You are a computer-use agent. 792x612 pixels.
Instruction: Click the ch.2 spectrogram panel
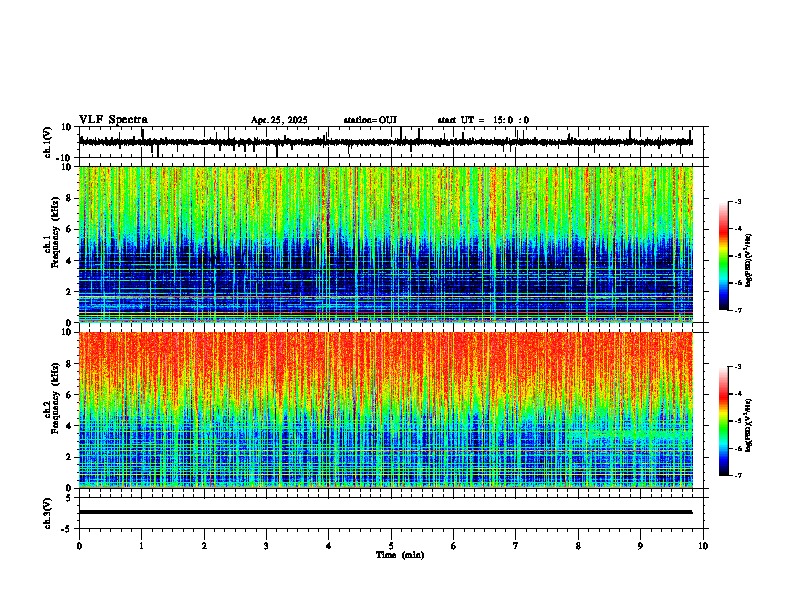(386, 410)
